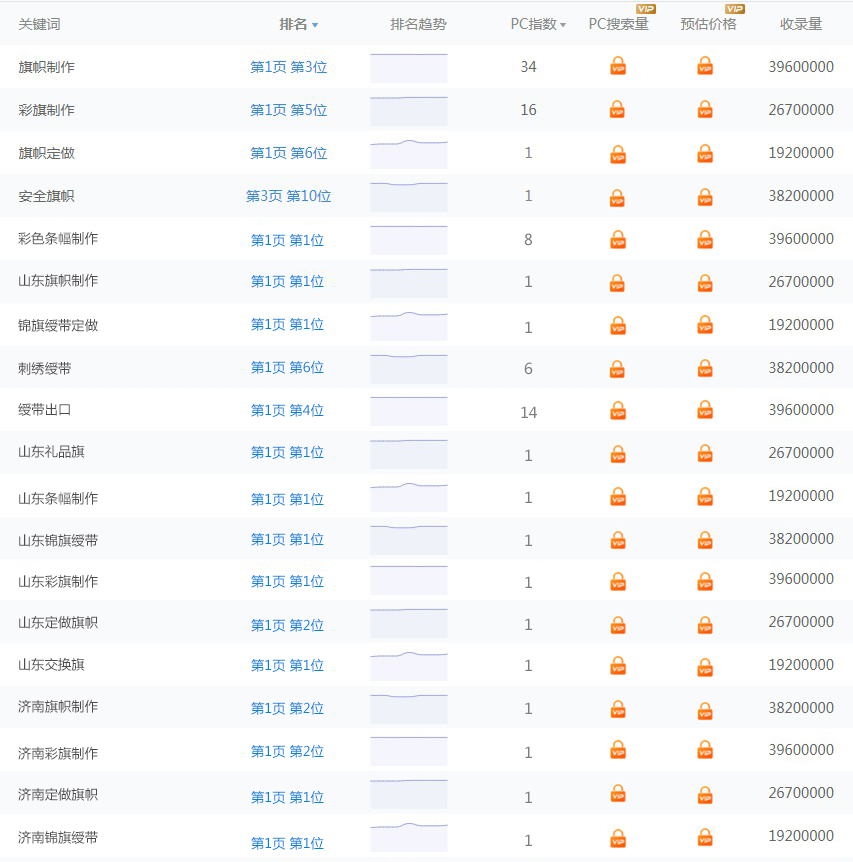Unlock PC search volume for 安全旗帜
853x862 pixels.
(618, 196)
